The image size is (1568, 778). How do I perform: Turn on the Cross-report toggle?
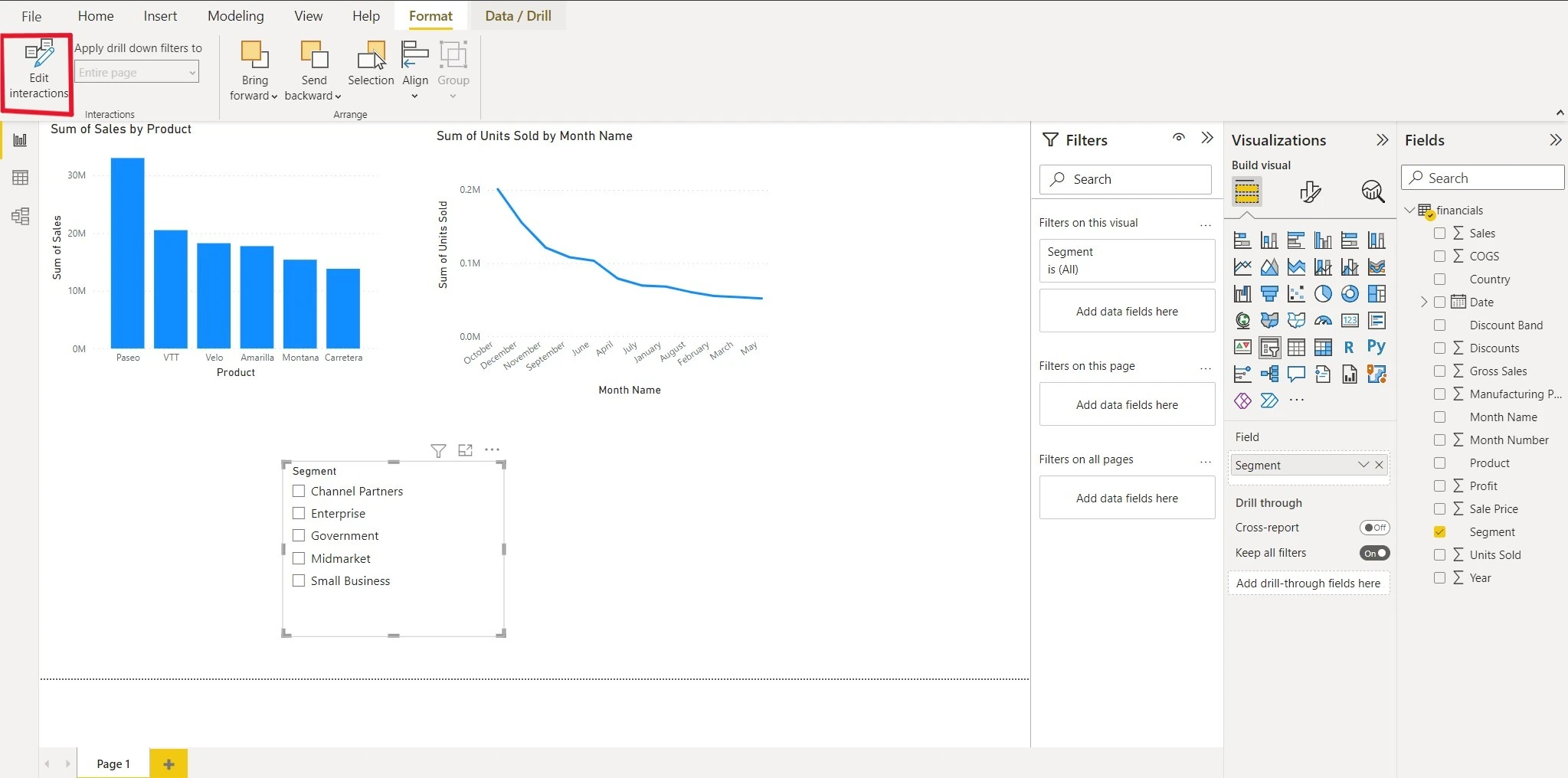coord(1374,528)
